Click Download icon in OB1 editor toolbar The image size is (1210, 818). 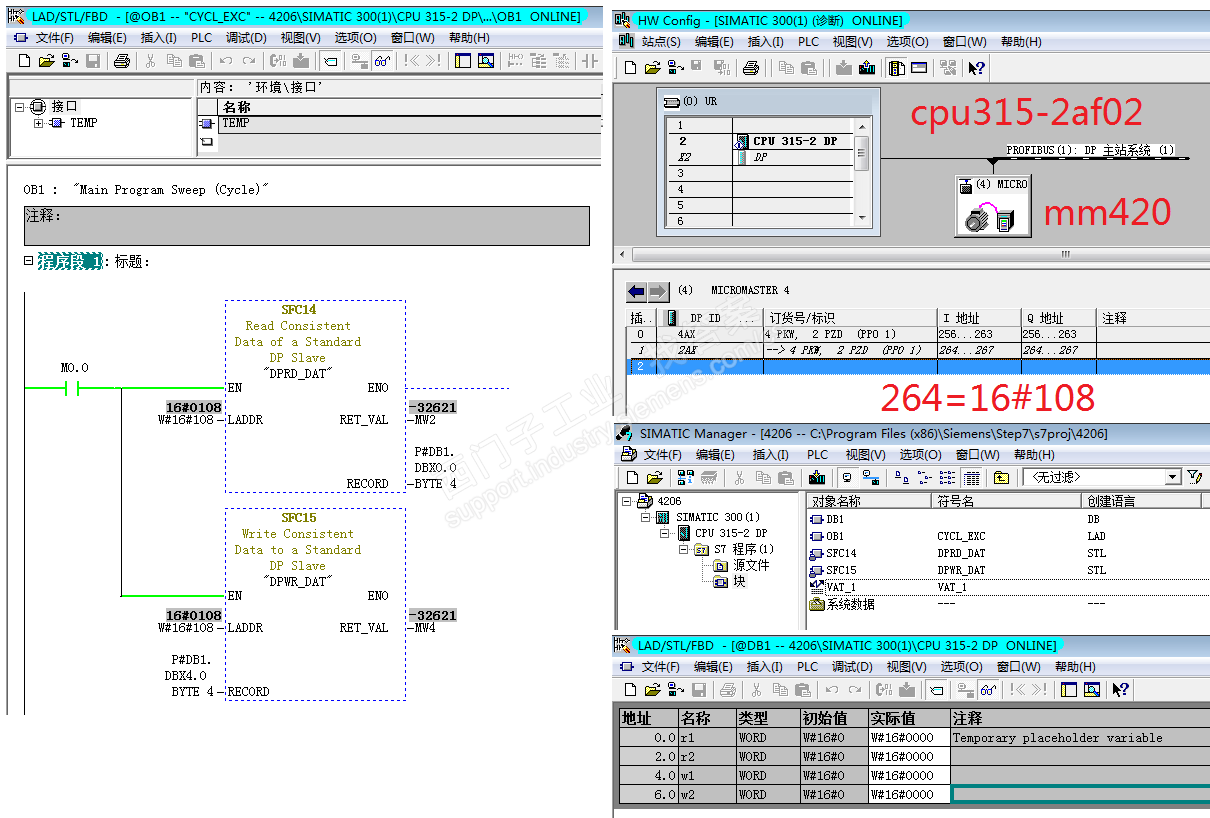point(300,61)
